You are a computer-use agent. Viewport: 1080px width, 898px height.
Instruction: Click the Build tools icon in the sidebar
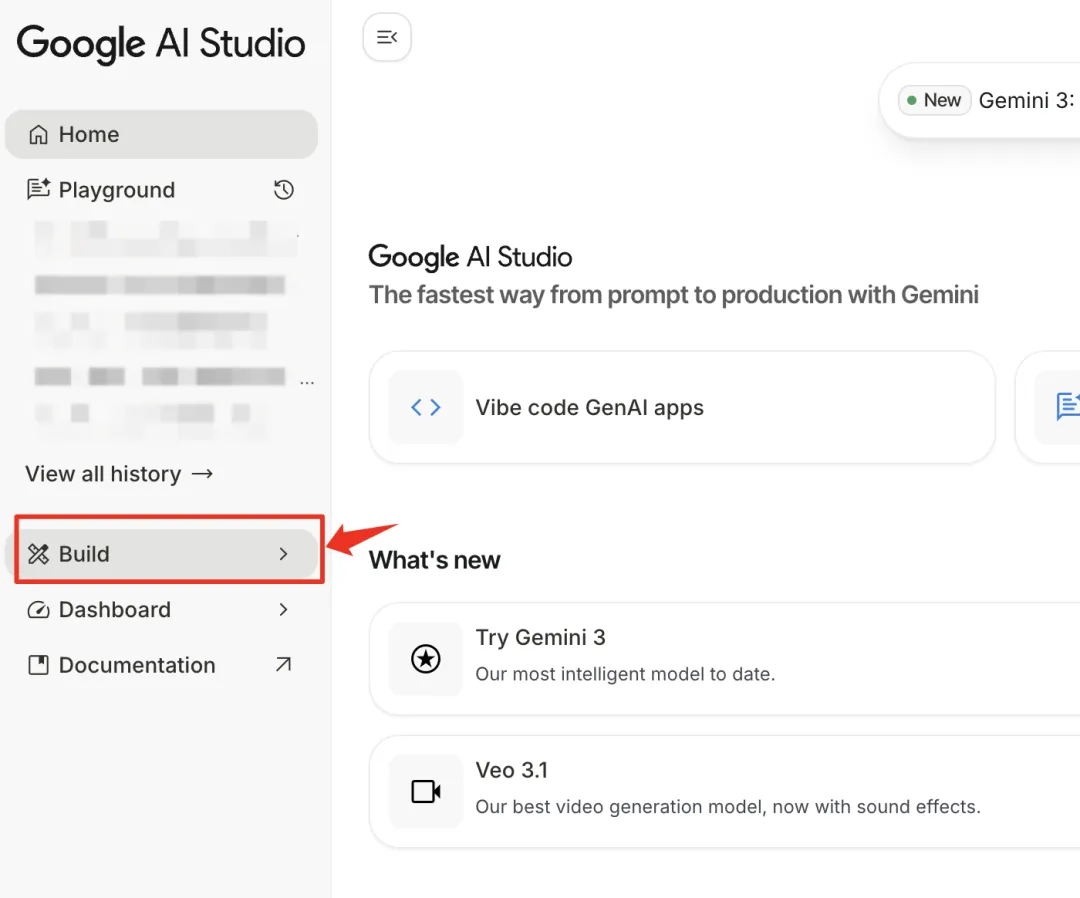(x=39, y=554)
